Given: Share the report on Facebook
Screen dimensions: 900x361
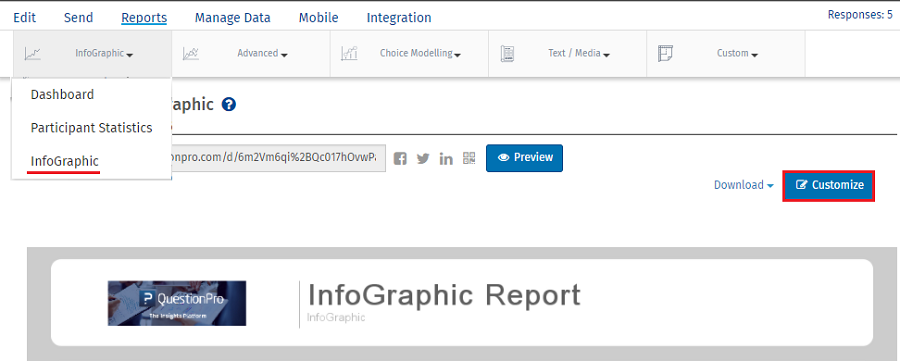Looking at the screenshot, I should [400, 159].
